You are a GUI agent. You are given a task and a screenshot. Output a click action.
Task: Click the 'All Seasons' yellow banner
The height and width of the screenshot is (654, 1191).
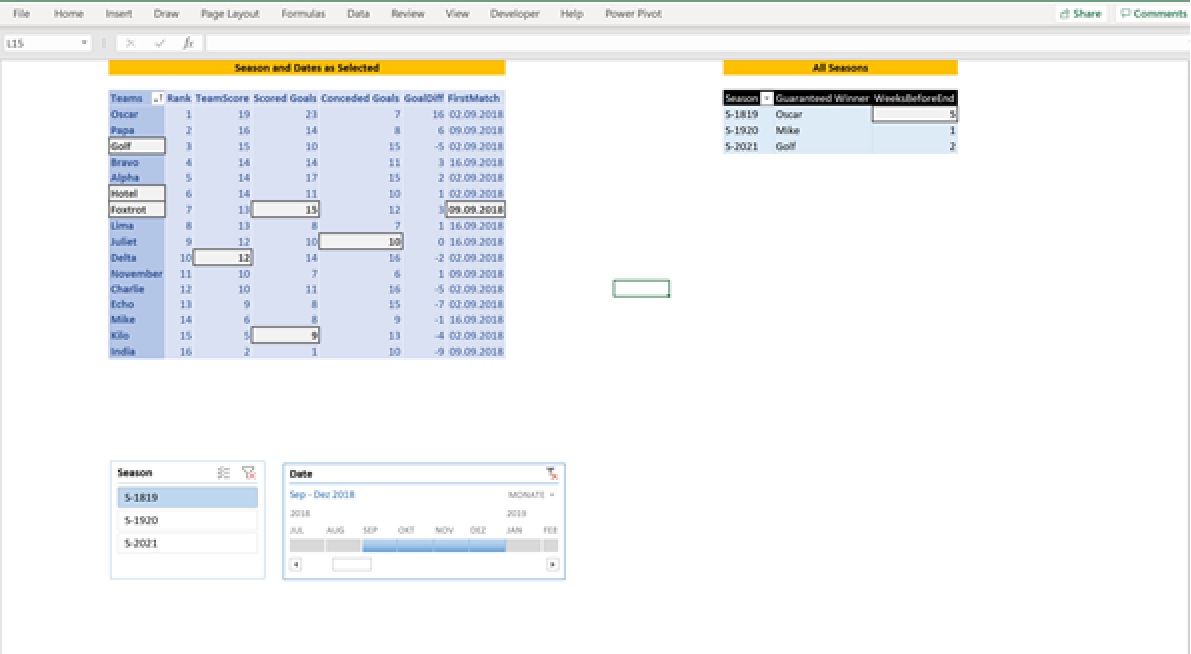[x=840, y=68]
